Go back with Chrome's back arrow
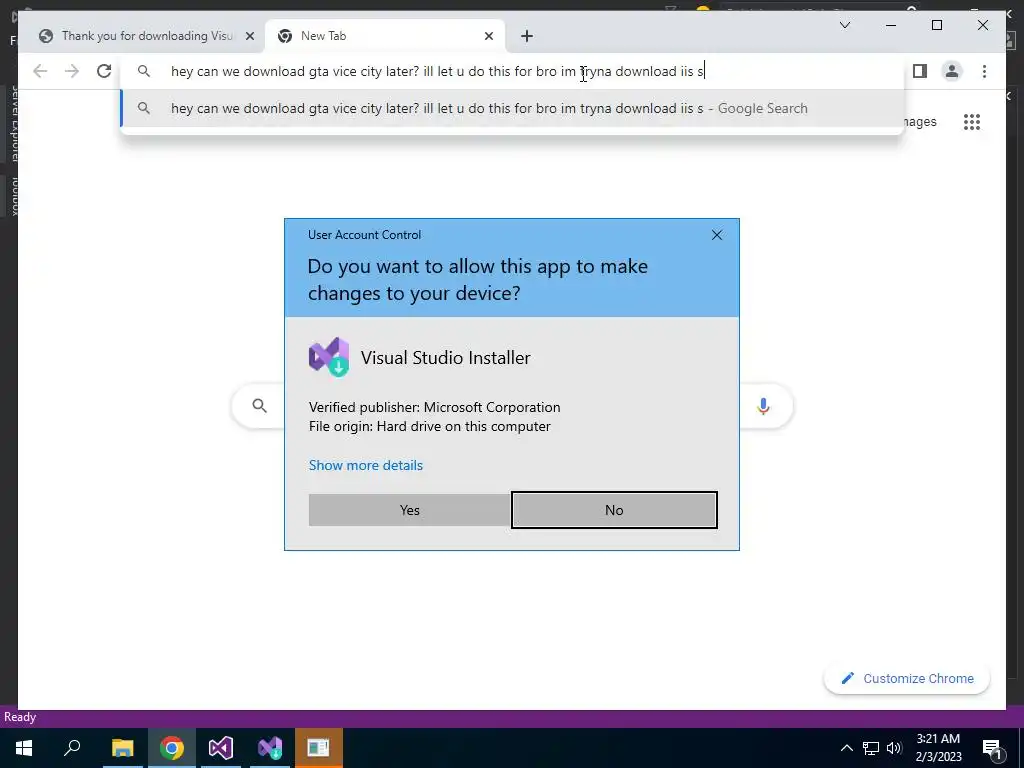This screenshot has width=1024, height=768. (x=40, y=71)
